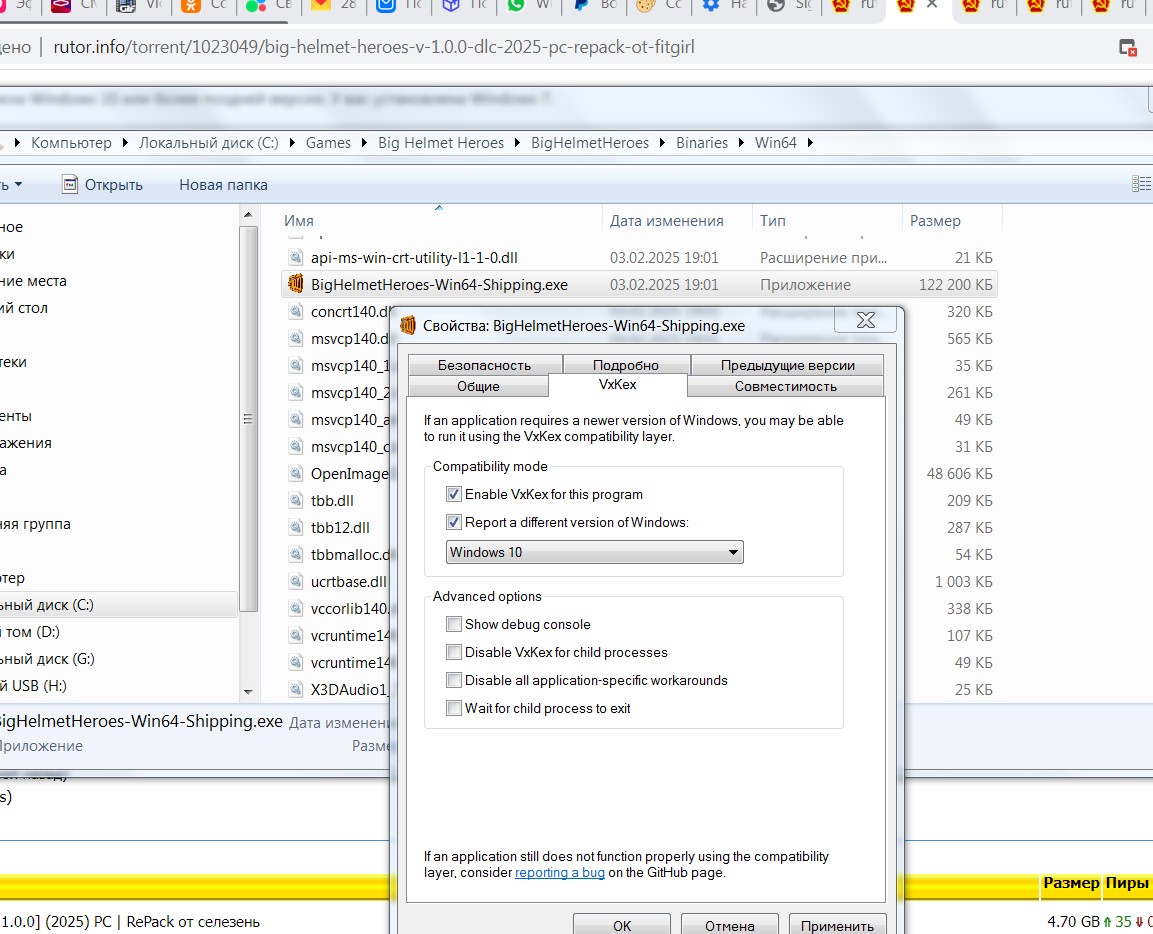
Task: Click the Применить button
Action: (x=837, y=925)
